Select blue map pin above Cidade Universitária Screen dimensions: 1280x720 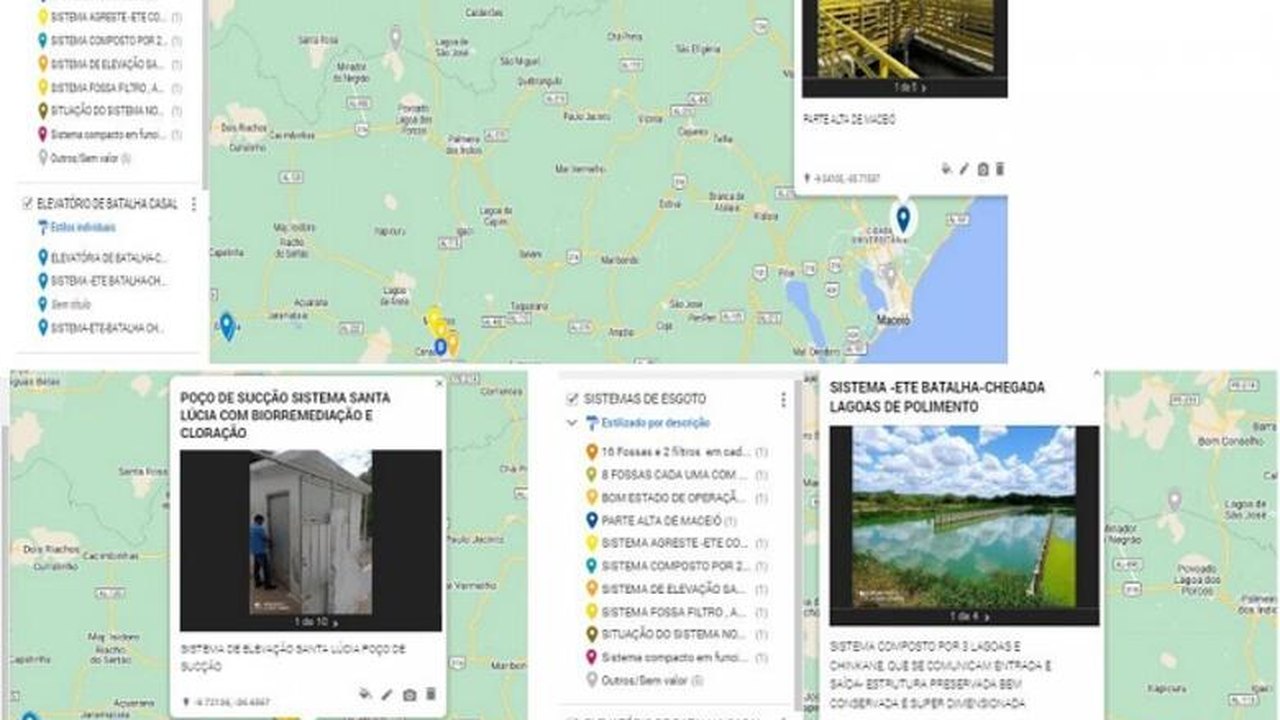tap(903, 218)
